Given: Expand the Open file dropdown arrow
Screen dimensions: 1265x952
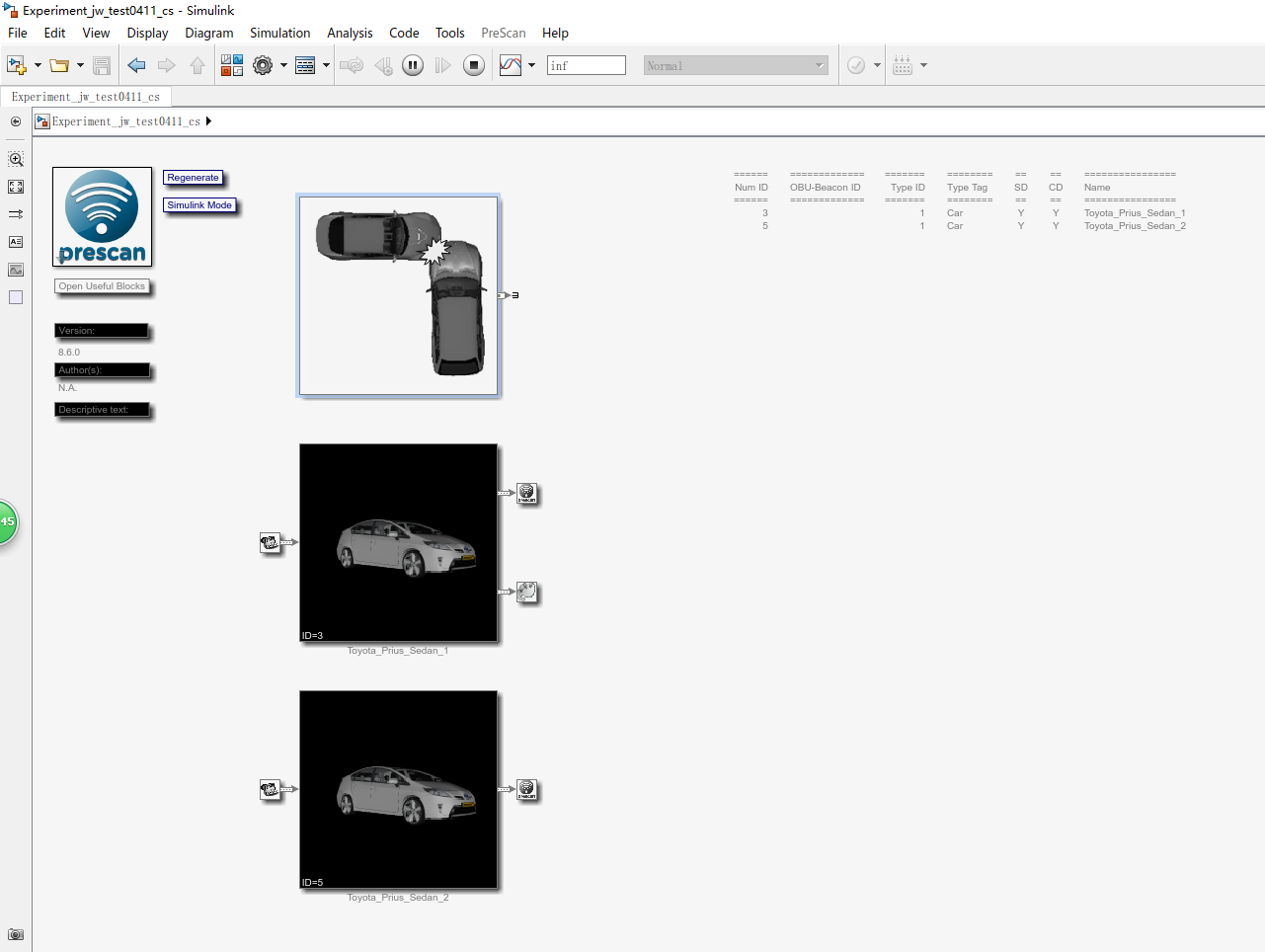Looking at the screenshot, I should tap(80, 66).
